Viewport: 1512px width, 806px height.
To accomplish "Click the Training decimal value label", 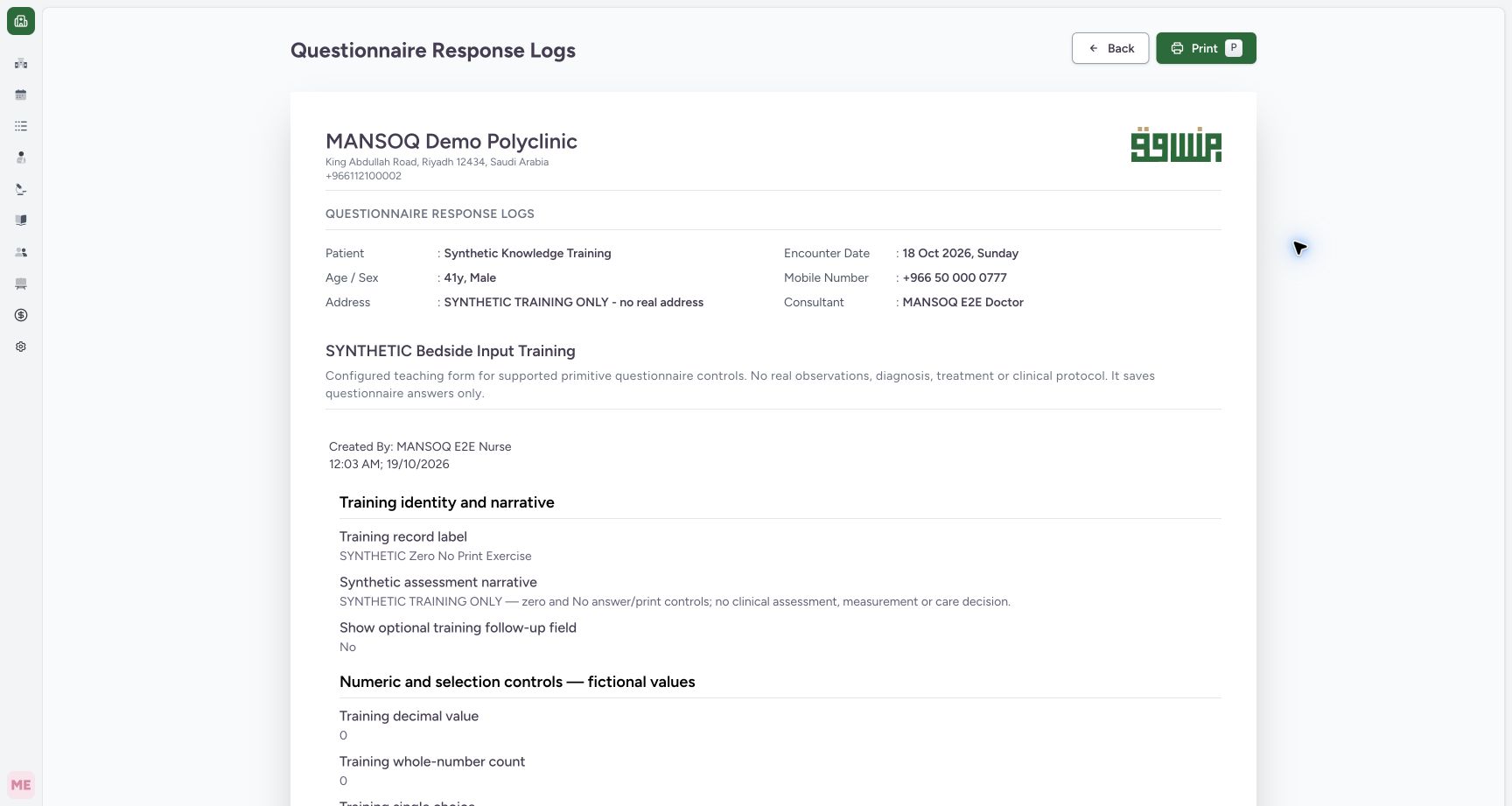I will pyautogui.click(x=409, y=716).
